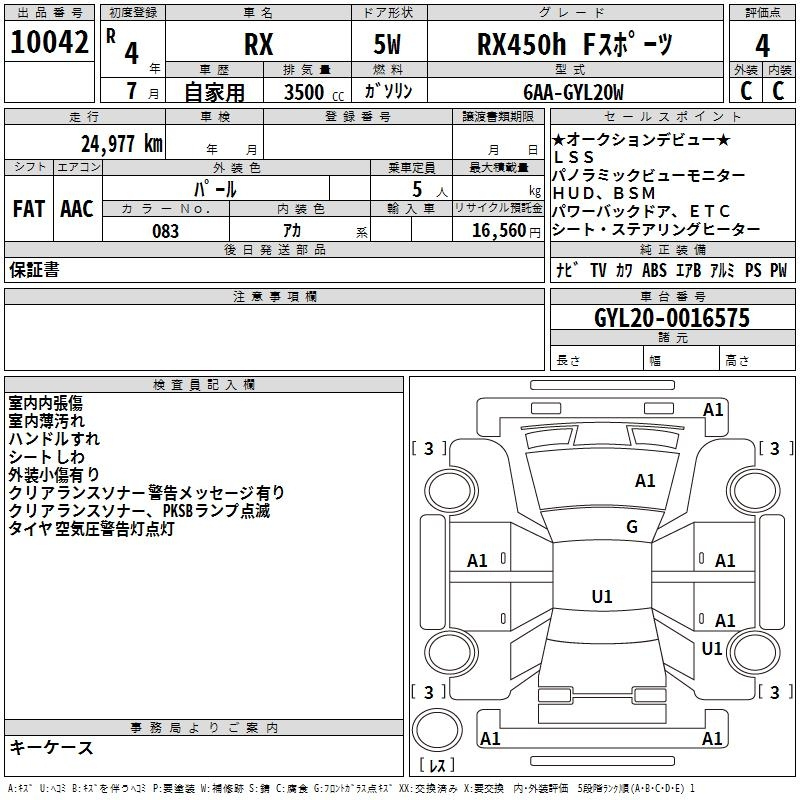This screenshot has height=800, width=800.
Task: Click the G mark on the windshield
Action: click(x=631, y=527)
